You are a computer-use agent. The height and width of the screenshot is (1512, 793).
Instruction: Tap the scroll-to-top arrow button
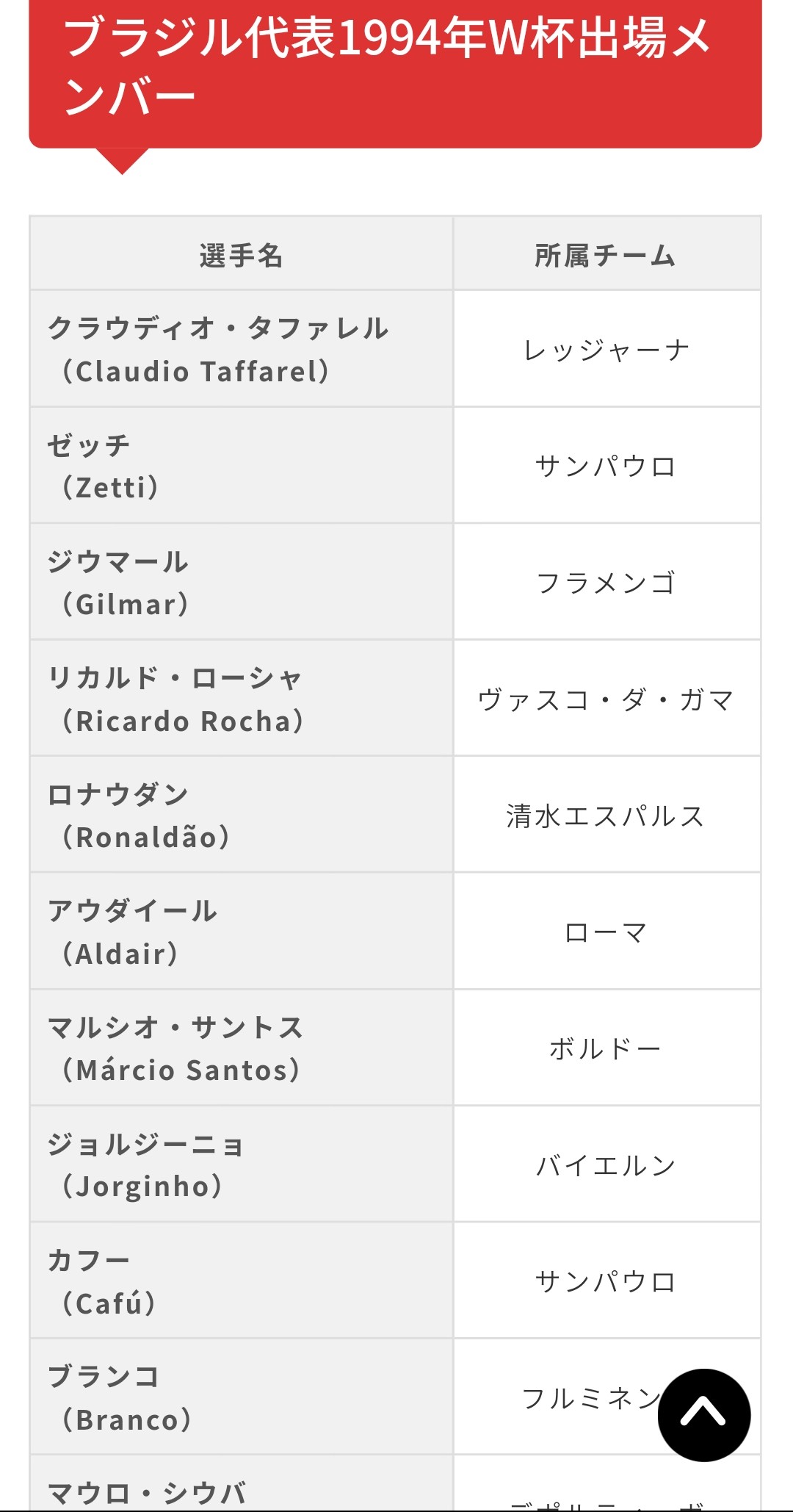[x=703, y=1414]
